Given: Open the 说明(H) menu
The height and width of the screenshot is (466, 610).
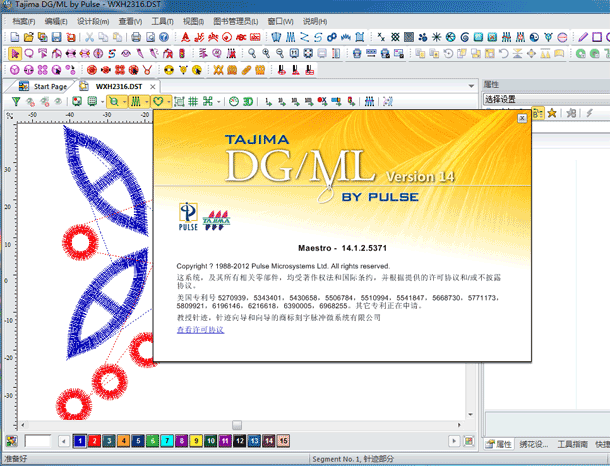Looking at the screenshot, I should pyautogui.click(x=315, y=21).
